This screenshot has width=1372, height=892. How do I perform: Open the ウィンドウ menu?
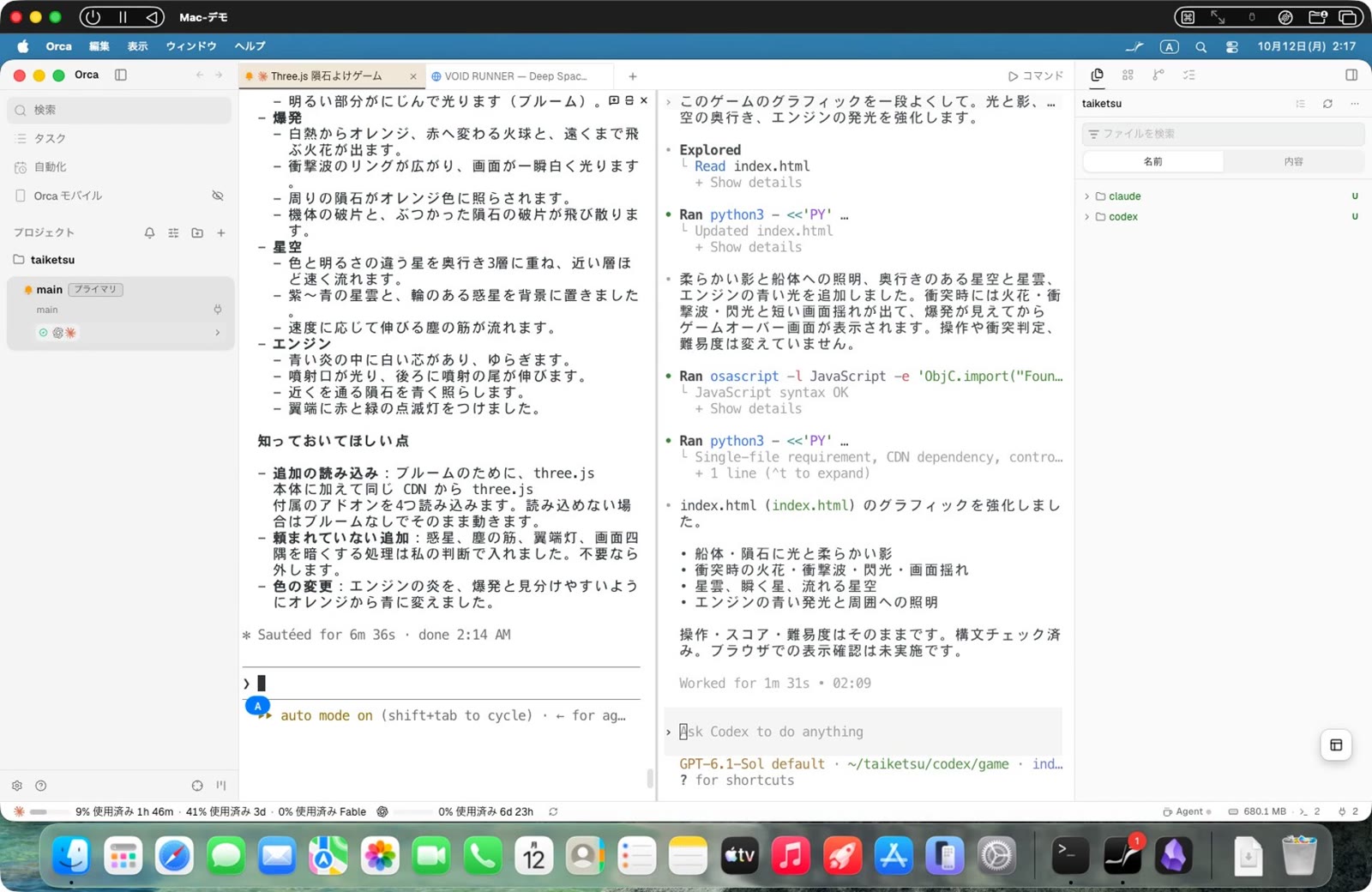(x=191, y=46)
